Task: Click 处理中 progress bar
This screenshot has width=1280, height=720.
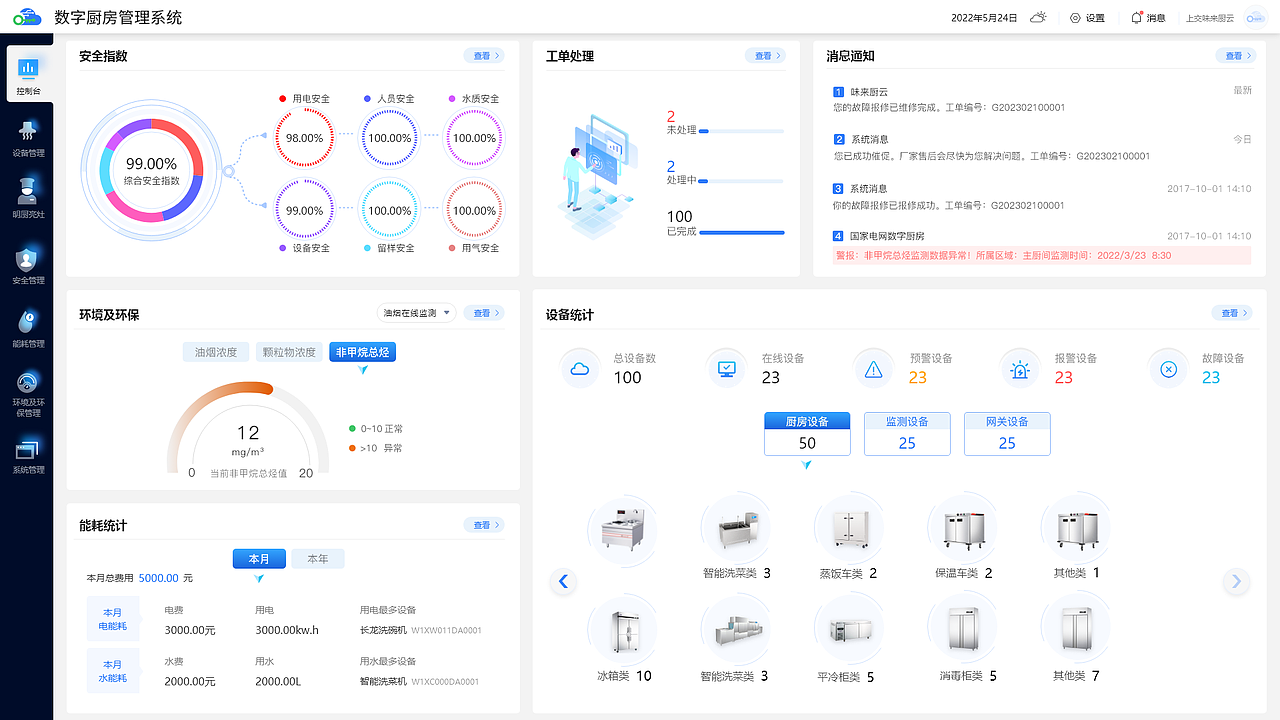Action: pos(740,181)
